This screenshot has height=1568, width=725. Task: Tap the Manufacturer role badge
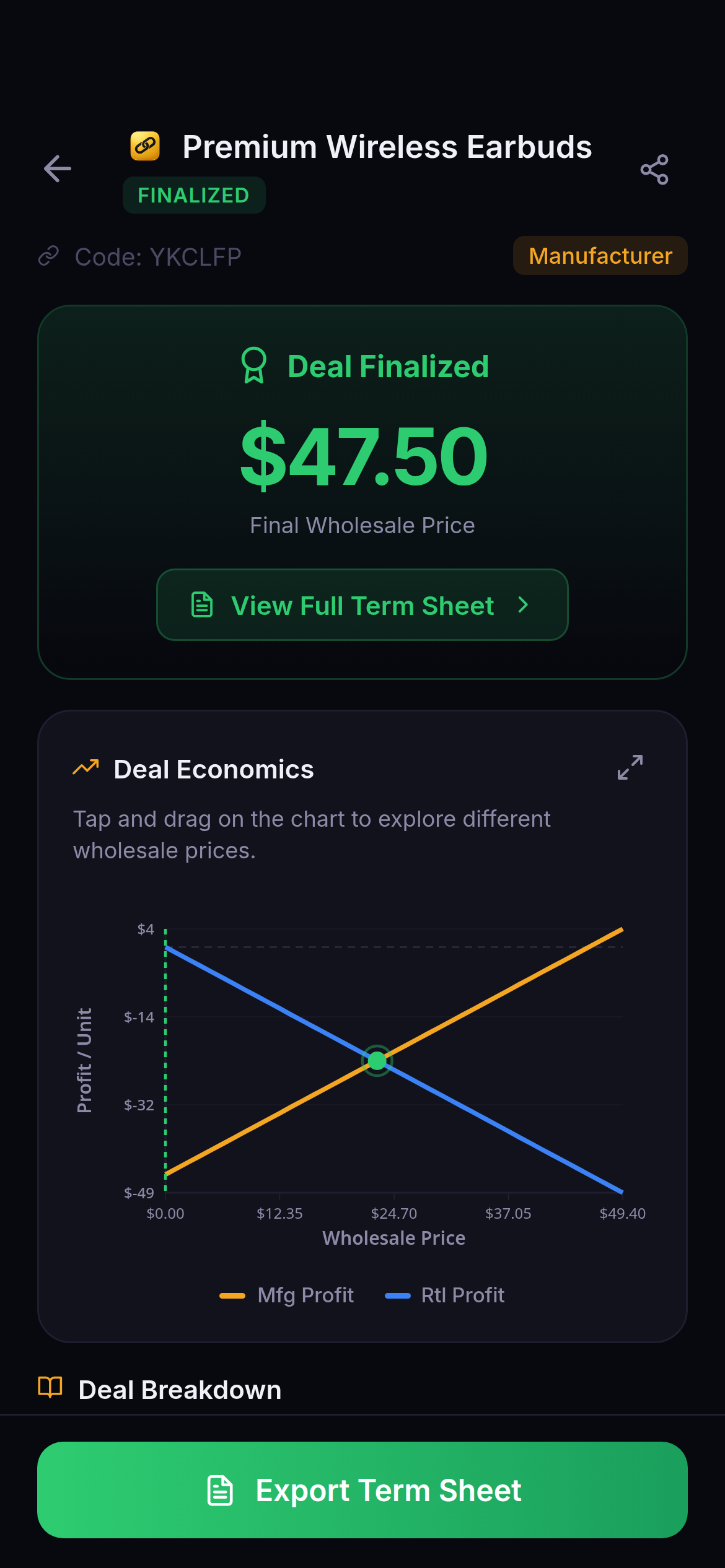(600, 256)
